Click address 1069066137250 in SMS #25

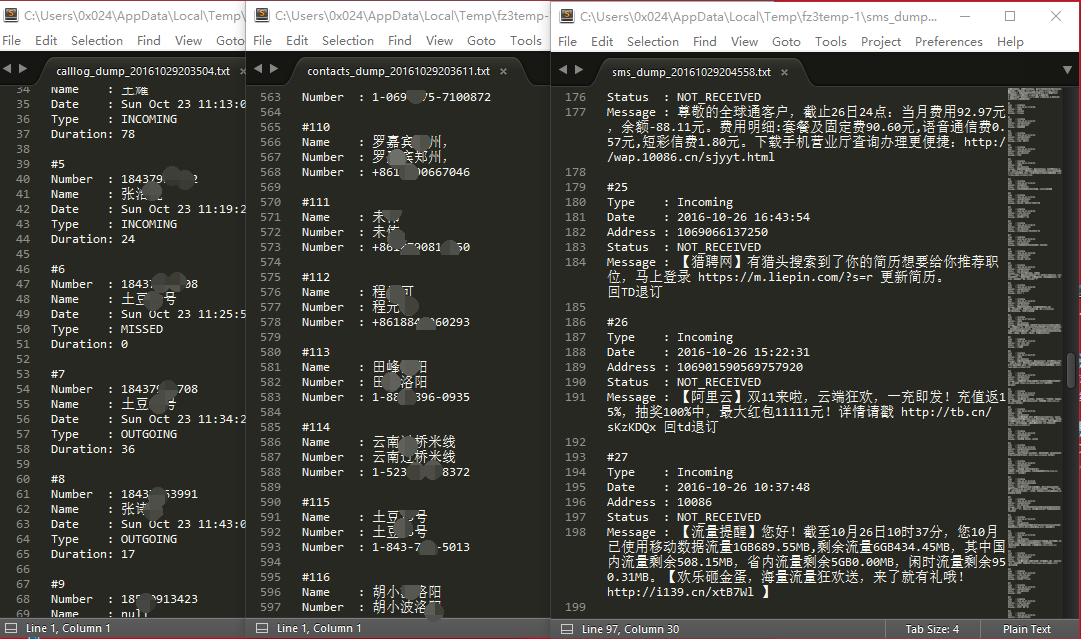tap(722, 232)
